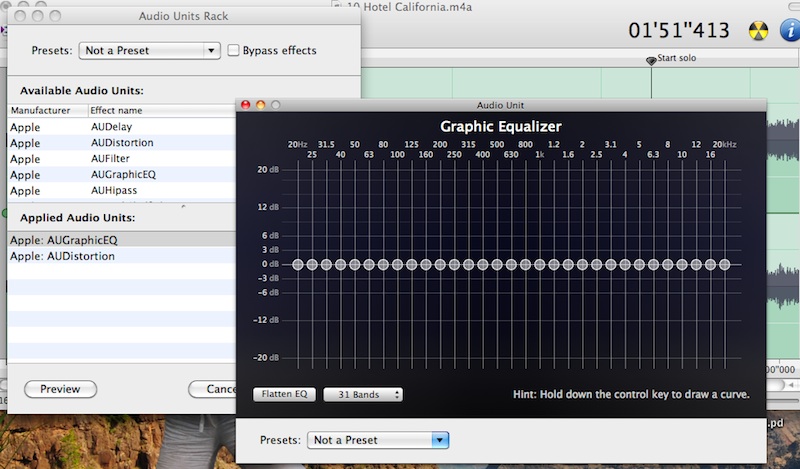800x469 pixels.
Task: Select AUHipass in the available units list
Action: click(114, 190)
